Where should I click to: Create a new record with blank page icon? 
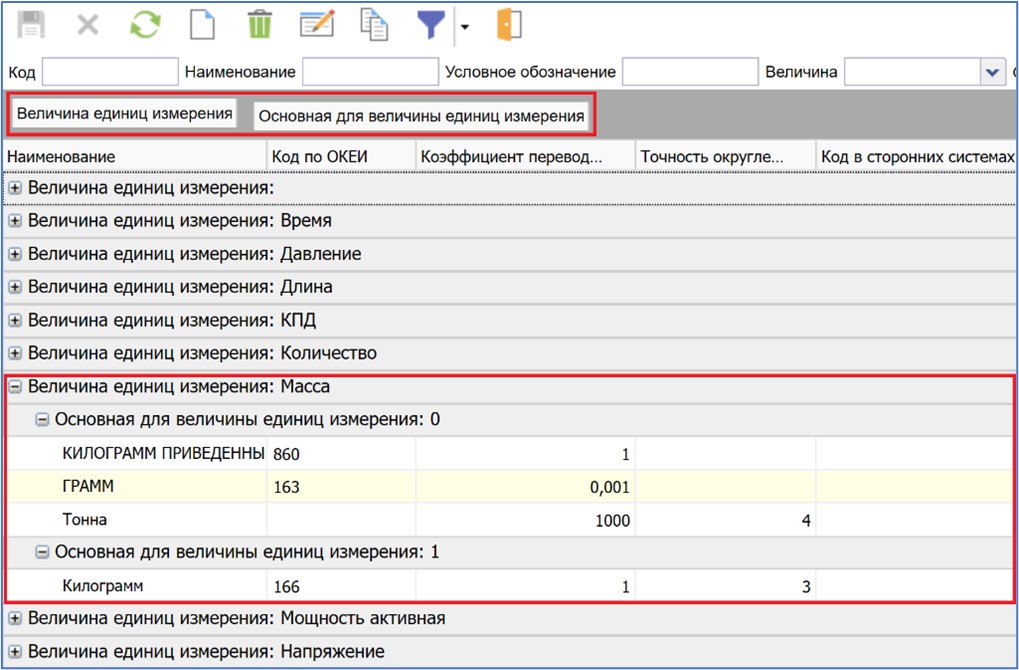203,25
